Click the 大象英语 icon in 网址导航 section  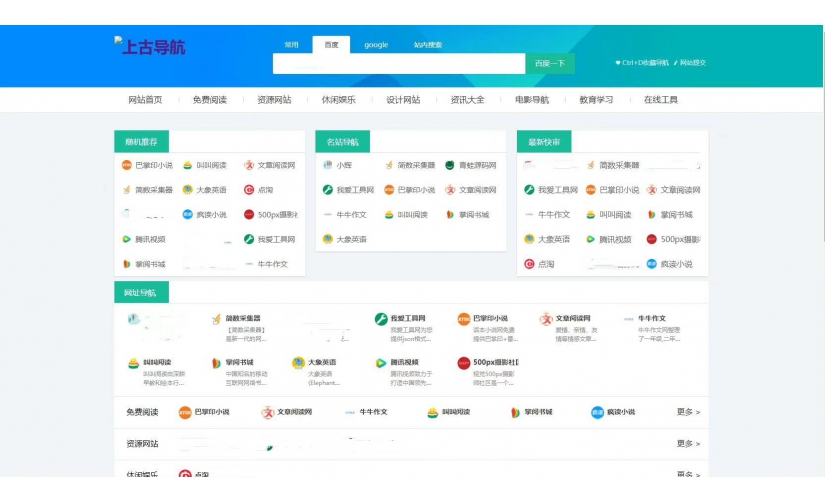(298, 363)
